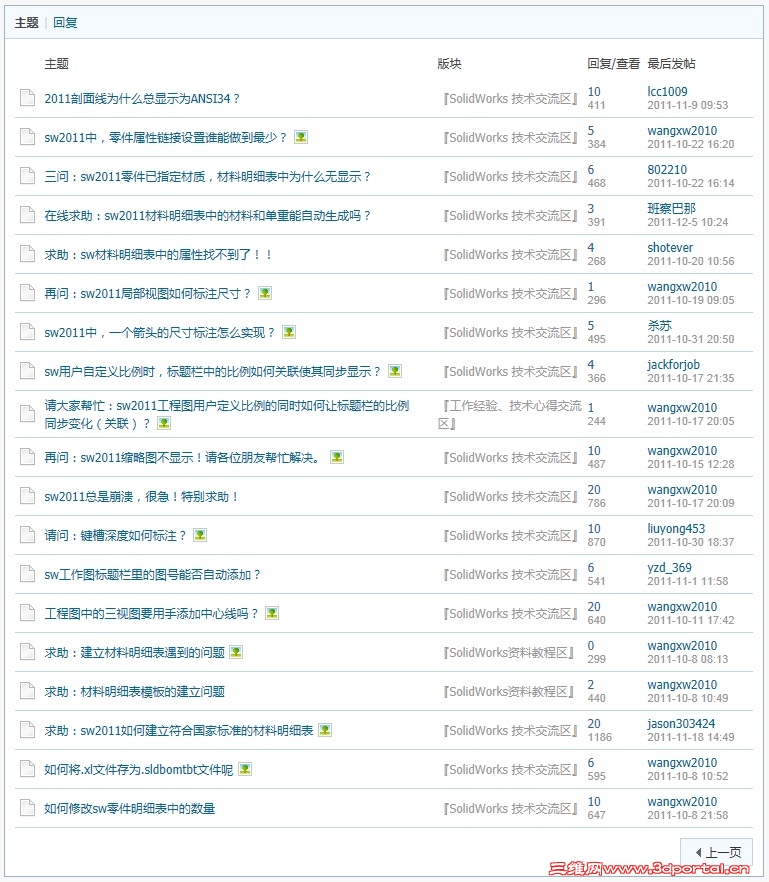
Task: Click last post time 2011-11-9 09:53
Action: point(687,105)
